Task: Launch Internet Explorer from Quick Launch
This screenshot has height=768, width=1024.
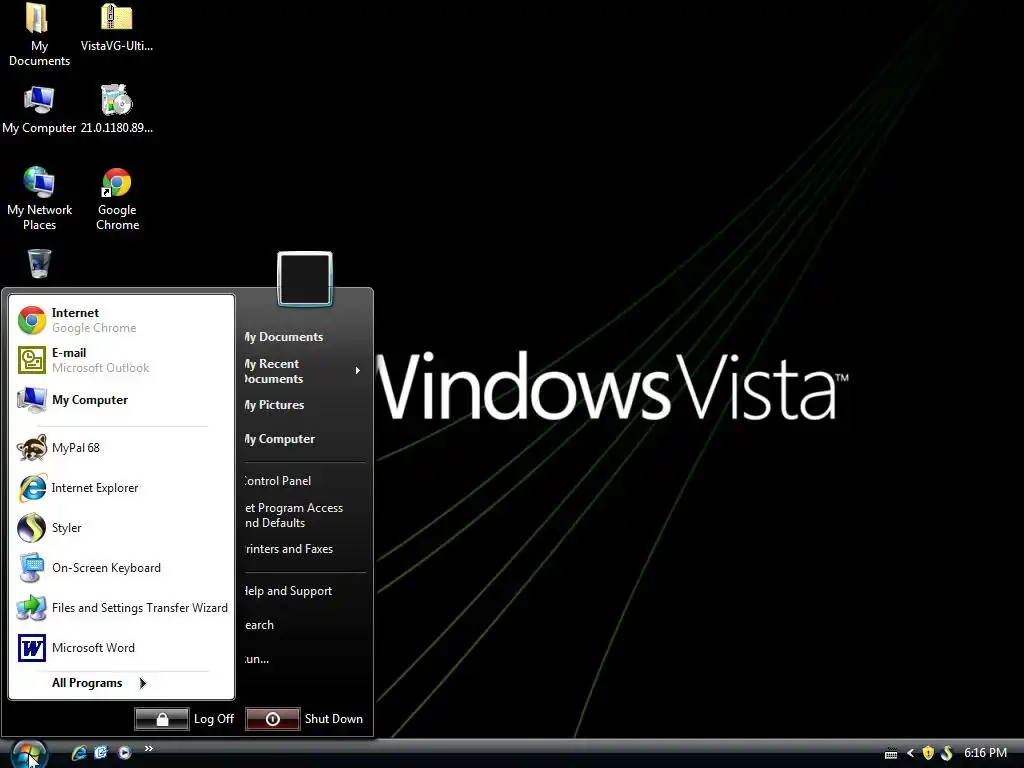Action: 79,752
